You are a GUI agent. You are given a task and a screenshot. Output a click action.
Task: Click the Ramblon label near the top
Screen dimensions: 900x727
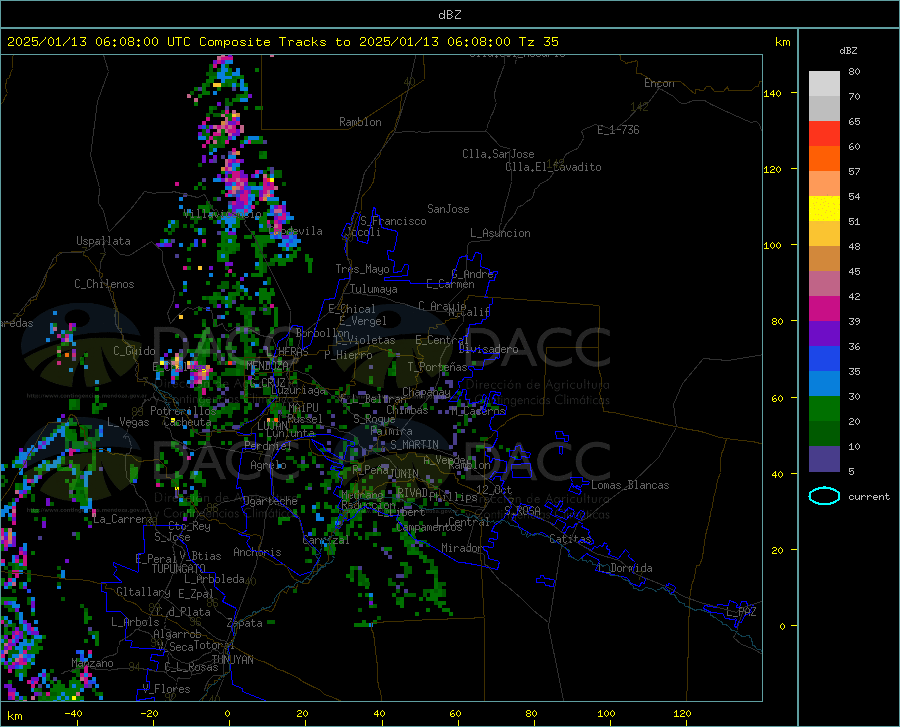pos(360,122)
